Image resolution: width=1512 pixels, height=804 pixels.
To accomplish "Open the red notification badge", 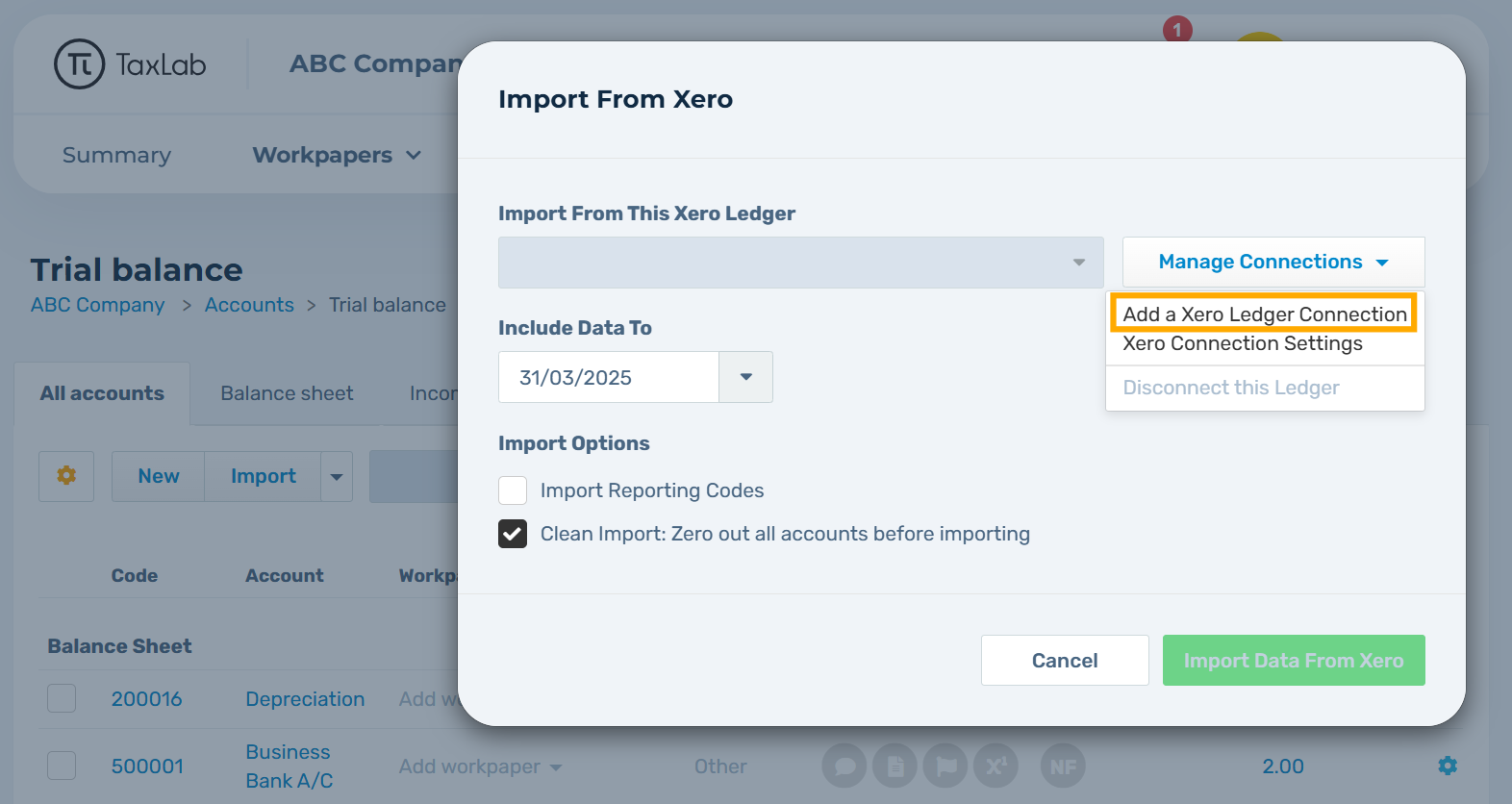I will pyautogui.click(x=1177, y=30).
